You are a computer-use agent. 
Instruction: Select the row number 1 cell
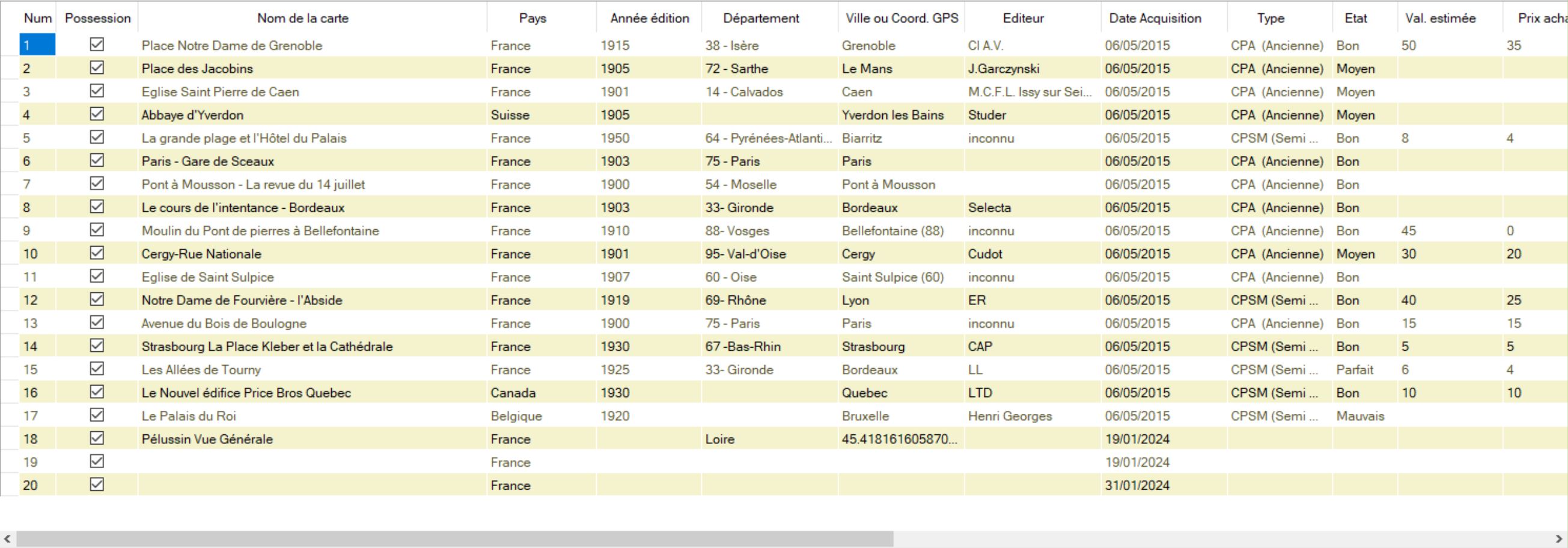pos(37,45)
